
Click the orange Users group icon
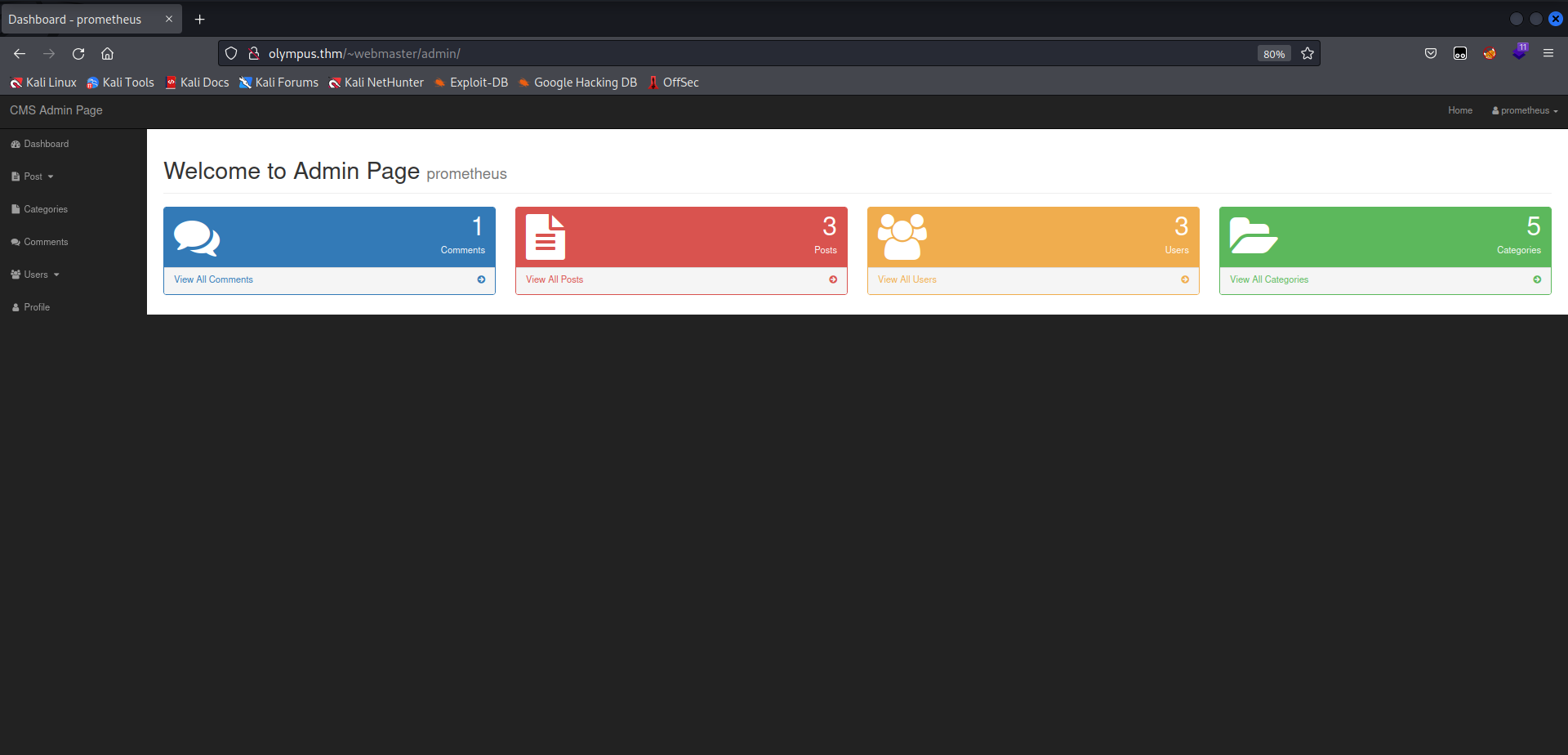pos(902,236)
